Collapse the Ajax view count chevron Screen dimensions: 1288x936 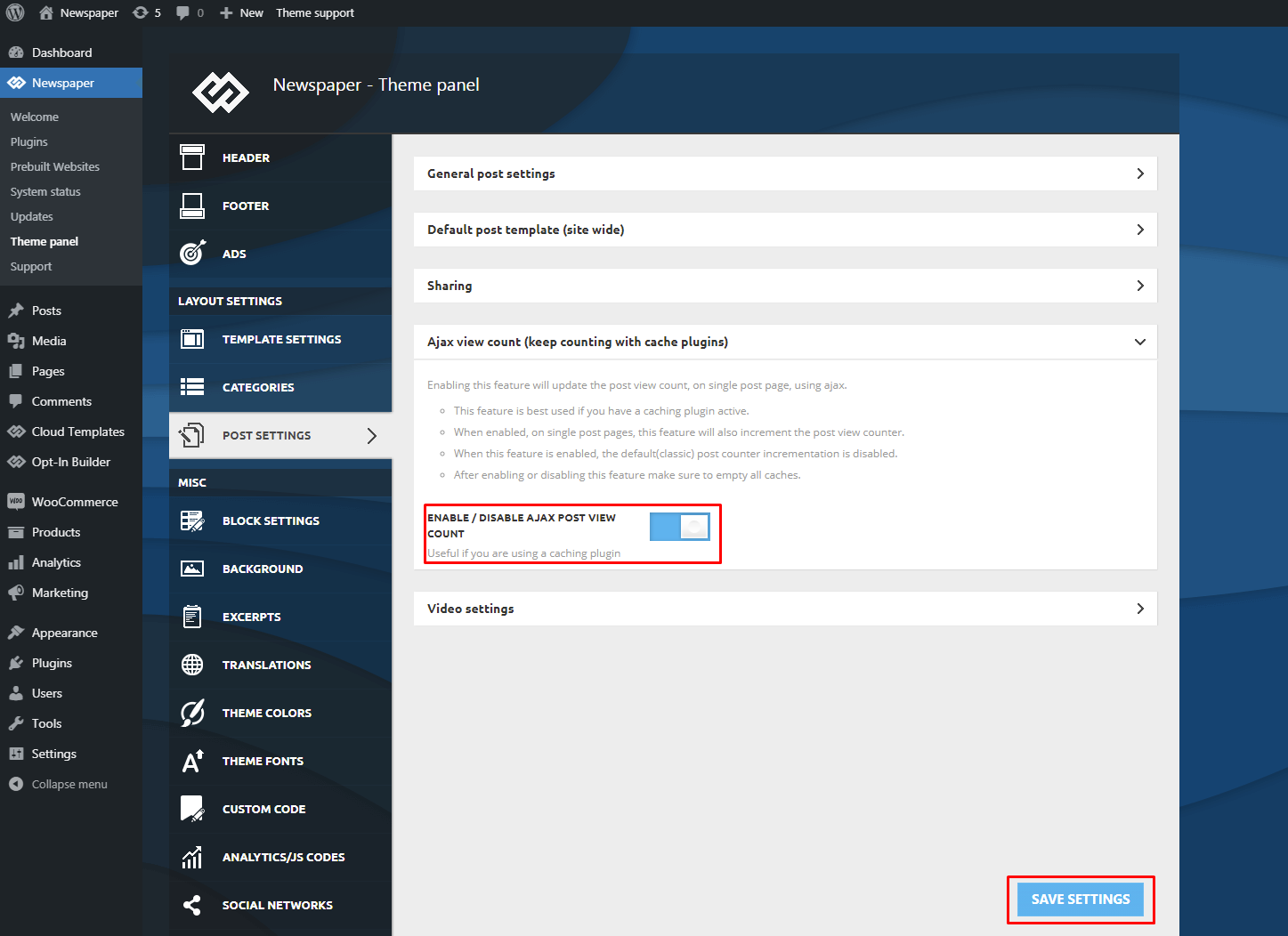(x=1140, y=342)
